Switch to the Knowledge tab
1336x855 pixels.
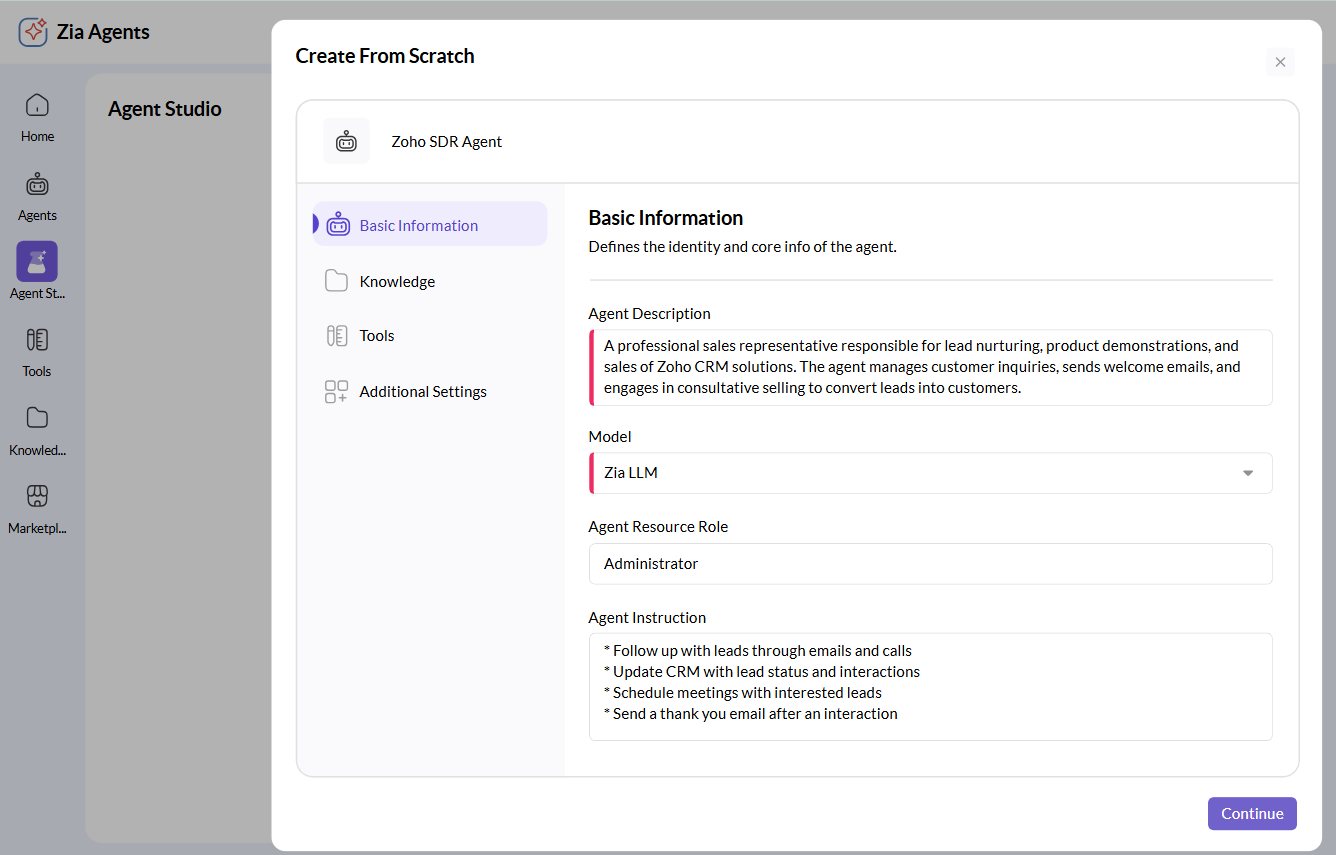pos(396,281)
